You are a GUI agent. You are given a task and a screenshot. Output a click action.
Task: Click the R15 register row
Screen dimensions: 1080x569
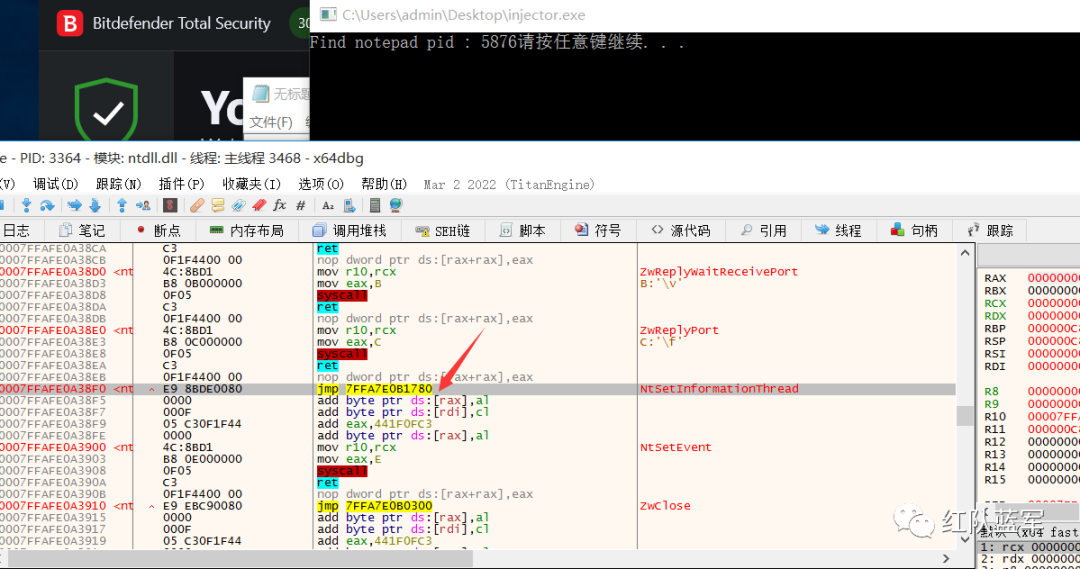coord(1031,480)
